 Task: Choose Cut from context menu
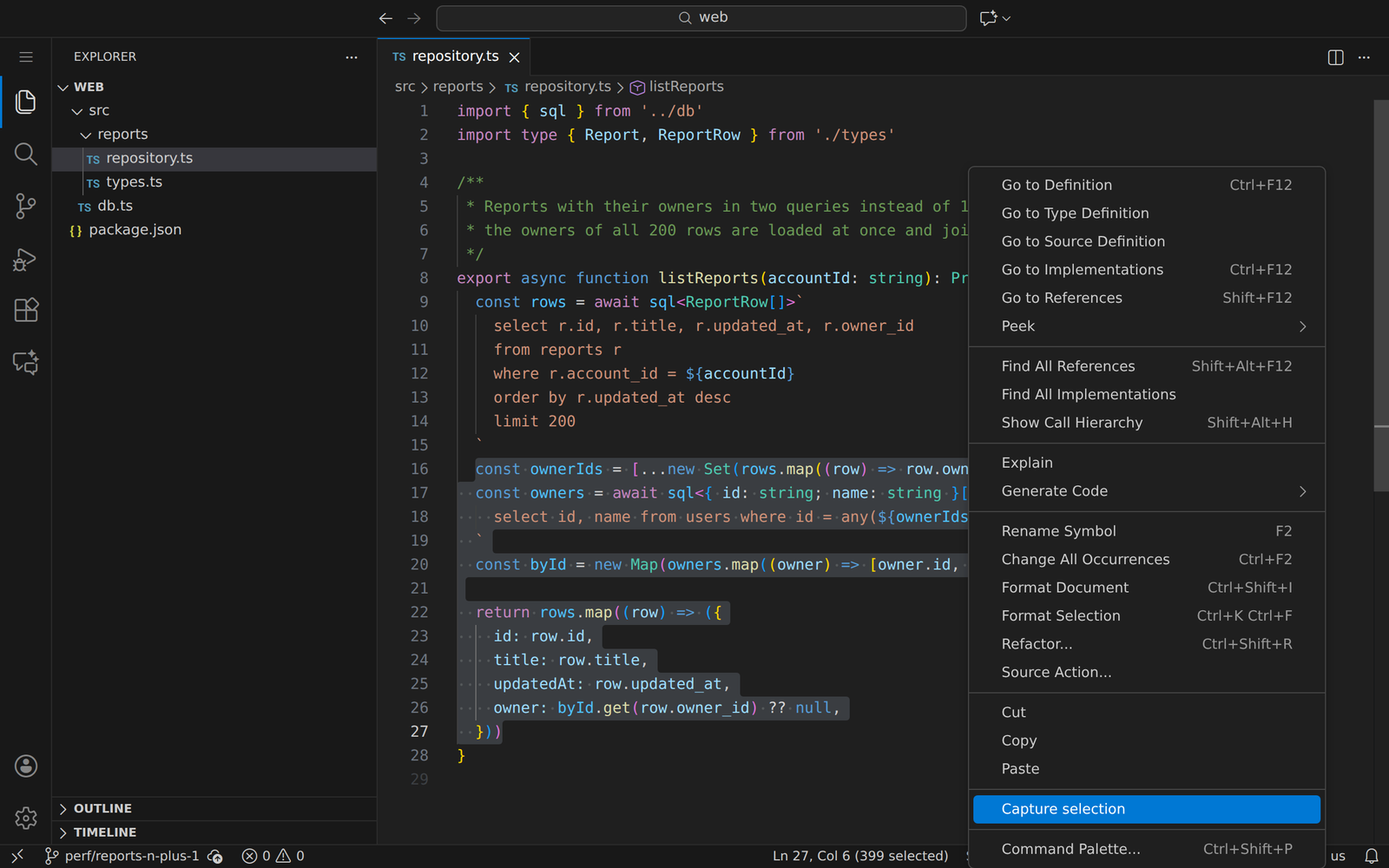(x=1147, y=713)
